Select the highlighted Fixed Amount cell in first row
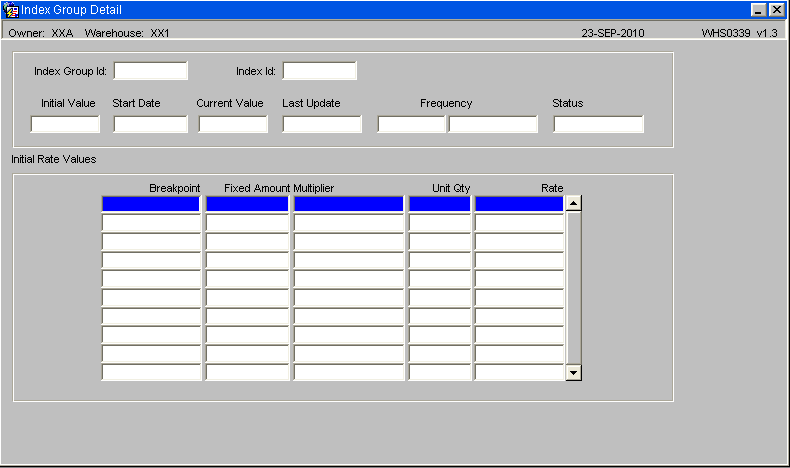The width and height of the screenshot is (790, 468). point(247,204)
